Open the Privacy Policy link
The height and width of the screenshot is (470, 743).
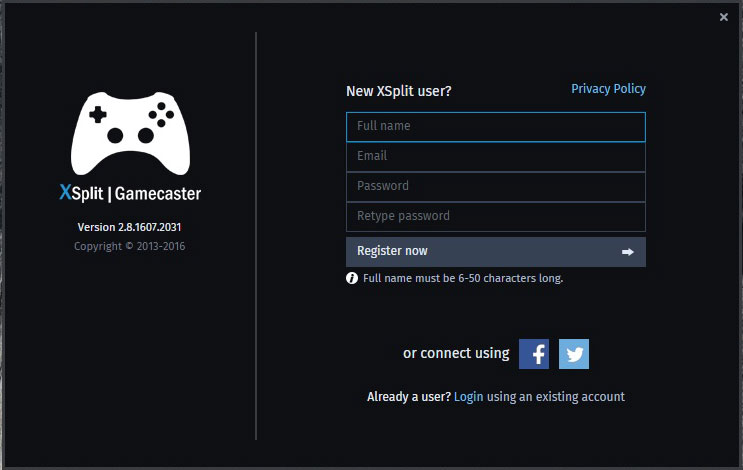pyautogui.click(x=608, y=89)
